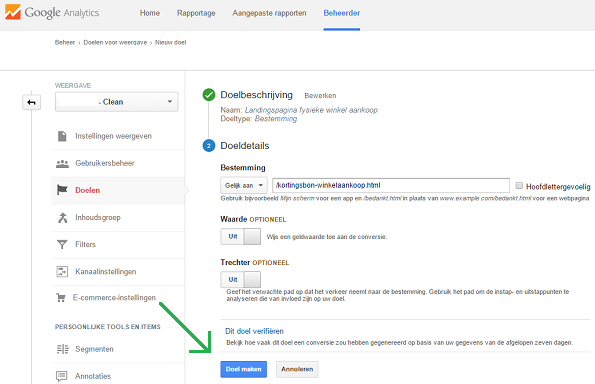The width and height of the screenshot is (595, 384).
Task: Click the 'PERSOONLIJKE TOOLS EN ITEMS' header
Action: pyautogui.click(x=108, y=327)
